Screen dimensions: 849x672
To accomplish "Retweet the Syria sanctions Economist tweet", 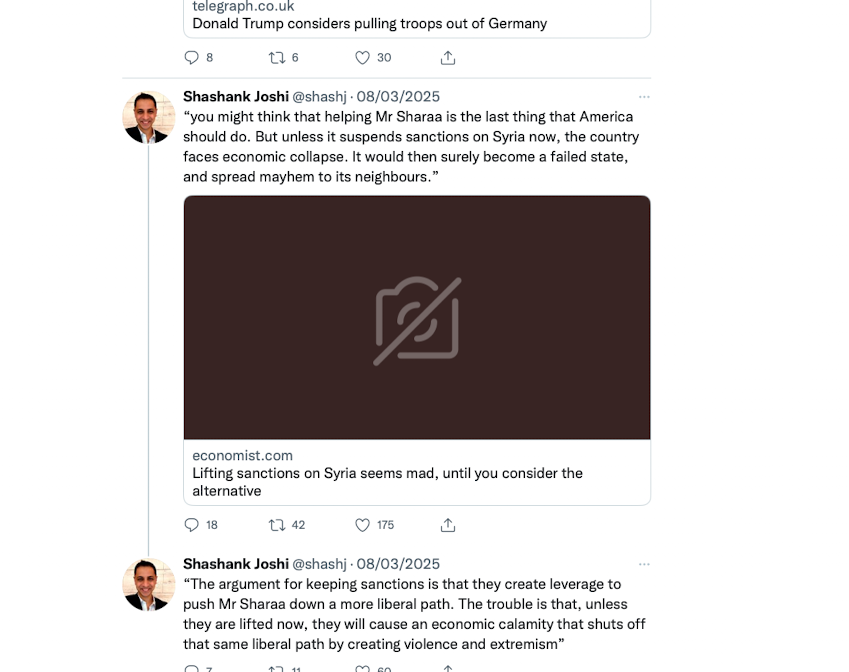I will coord(277,525).
